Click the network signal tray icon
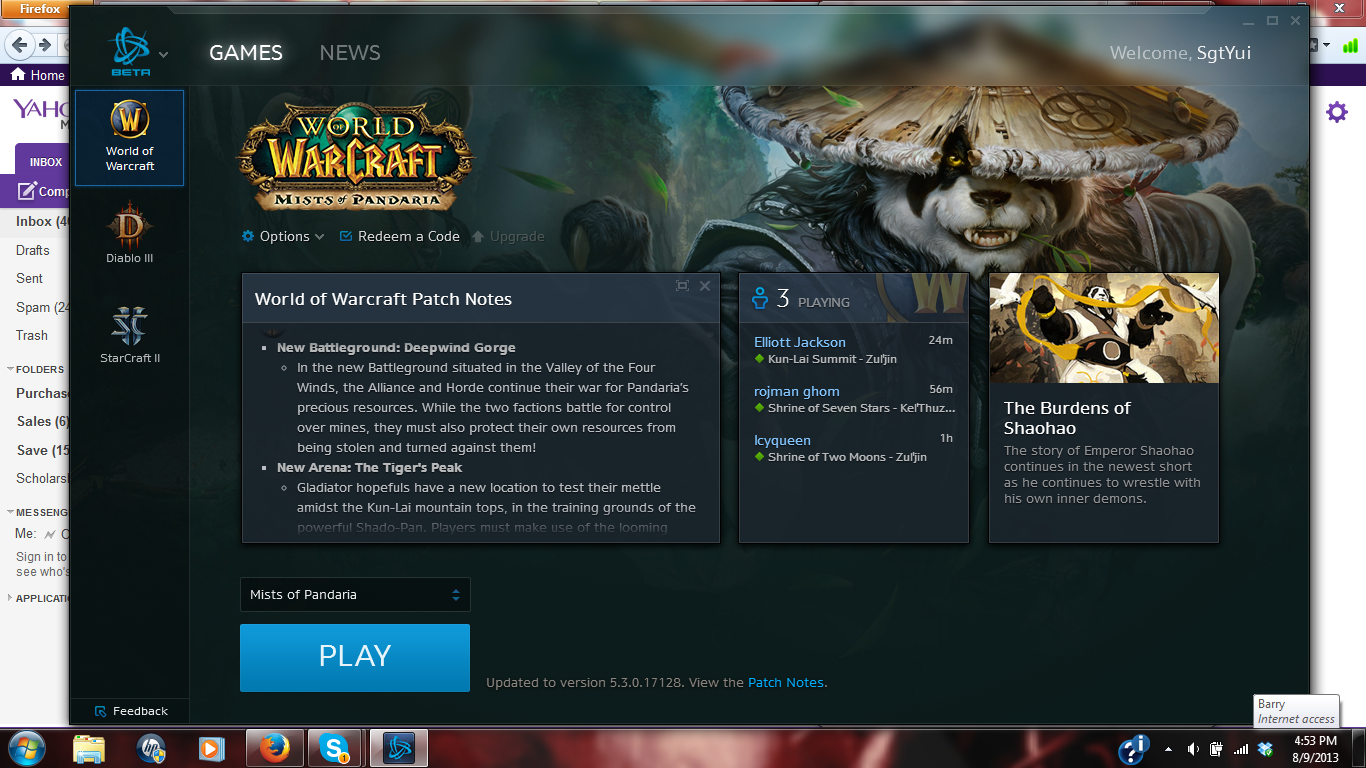The width and height of the screenshot is (1366, 768). (x=1241, y=749)
